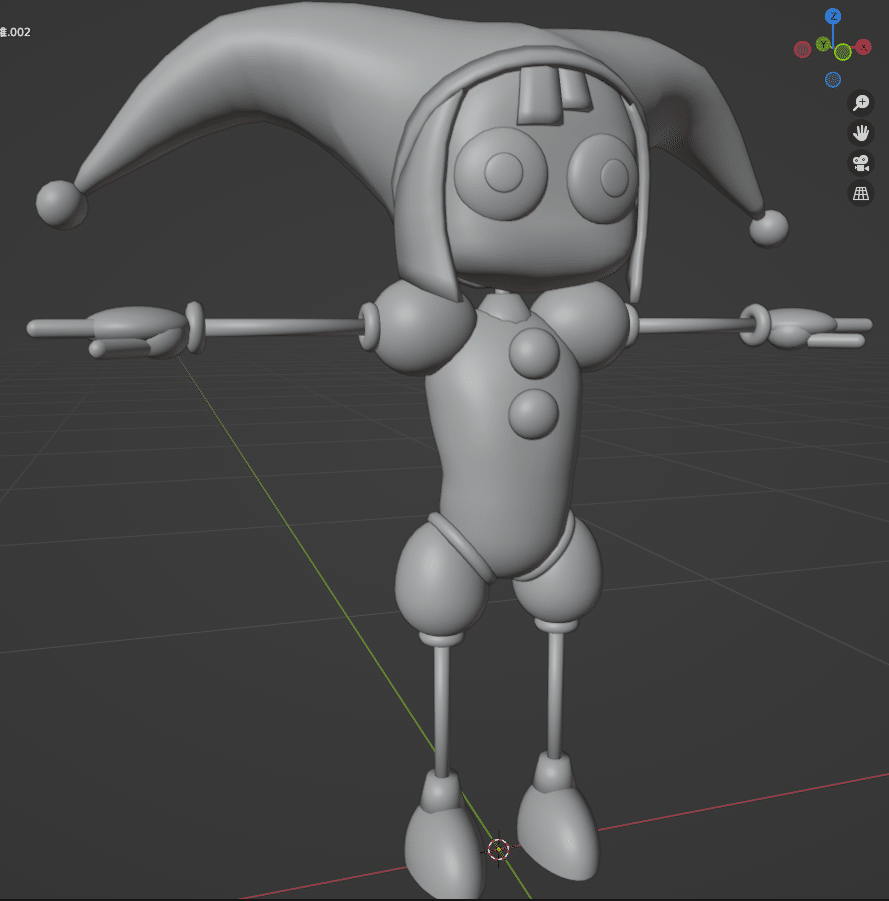Click the negative Z axis blue circle
Image resolution: width=889 pixels, height=901 pixels.
pos(833,79)
